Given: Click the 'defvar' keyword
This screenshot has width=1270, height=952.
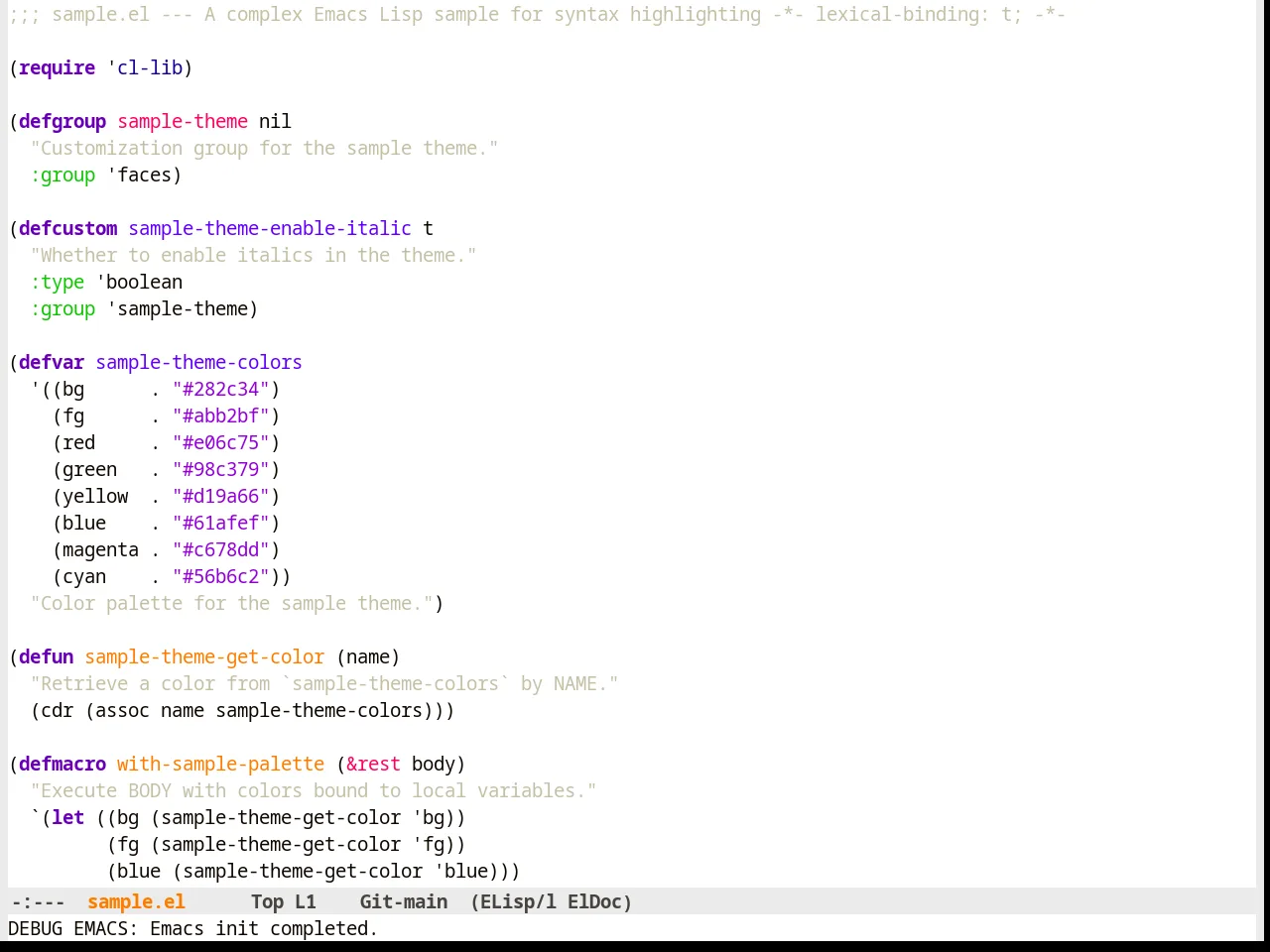Looking at the screenshot, I should [x=52, y=362].
